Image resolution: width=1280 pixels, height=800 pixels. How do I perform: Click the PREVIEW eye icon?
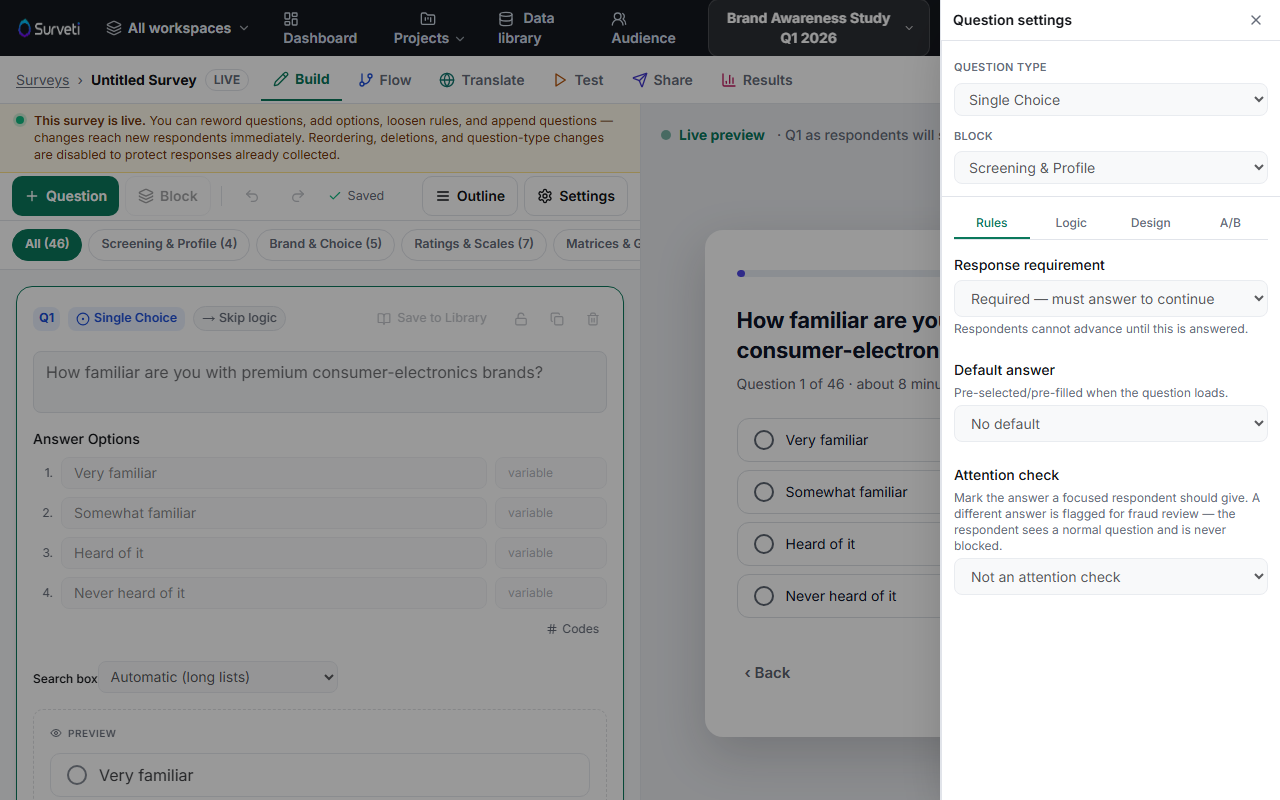click(x=57, y=733)
